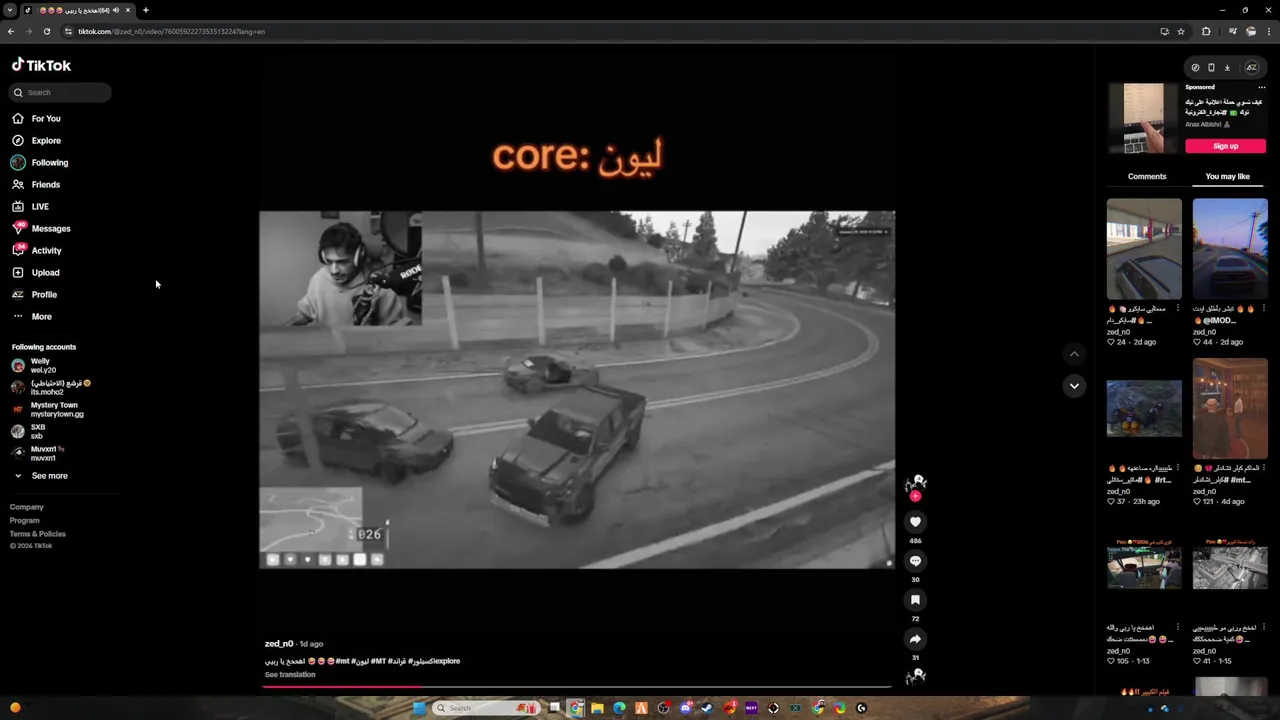This screenshot has width=1280, height=720.
Task: Open Discord from the taskbar
Action: (x=686, y=708)
